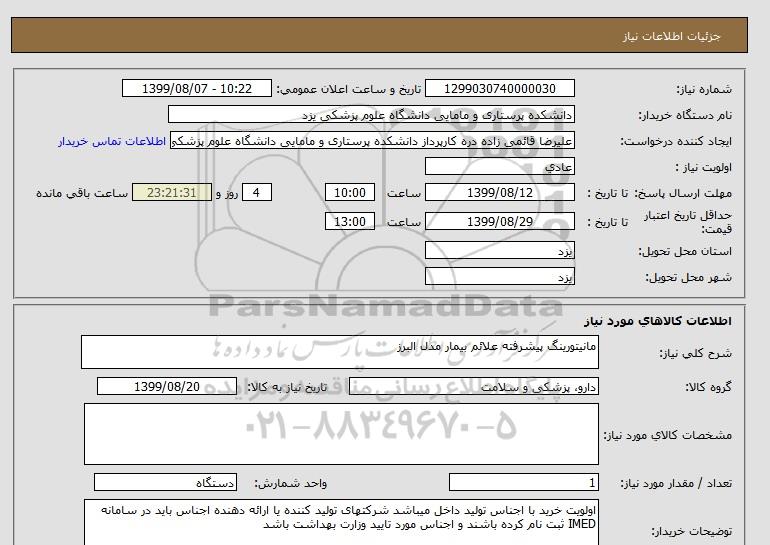Screen dimensions: 770x545
Task: Click the price validity time field 13:00
Action: (350, 221)
